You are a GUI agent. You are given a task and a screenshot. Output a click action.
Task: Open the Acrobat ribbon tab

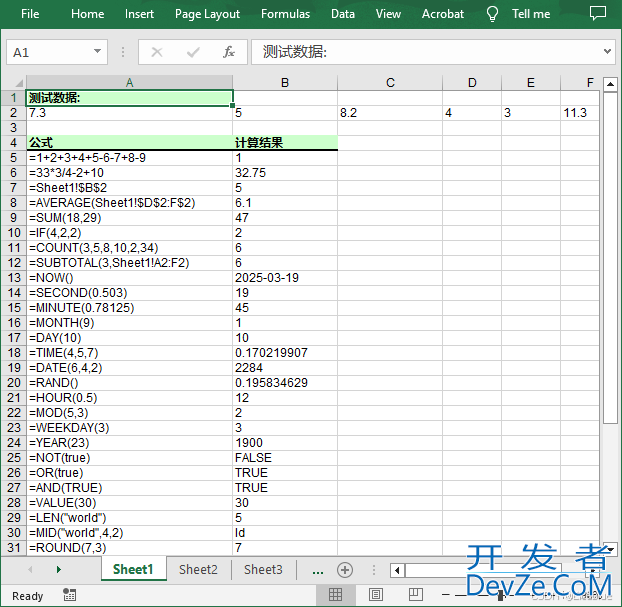[x=443, y=14]
